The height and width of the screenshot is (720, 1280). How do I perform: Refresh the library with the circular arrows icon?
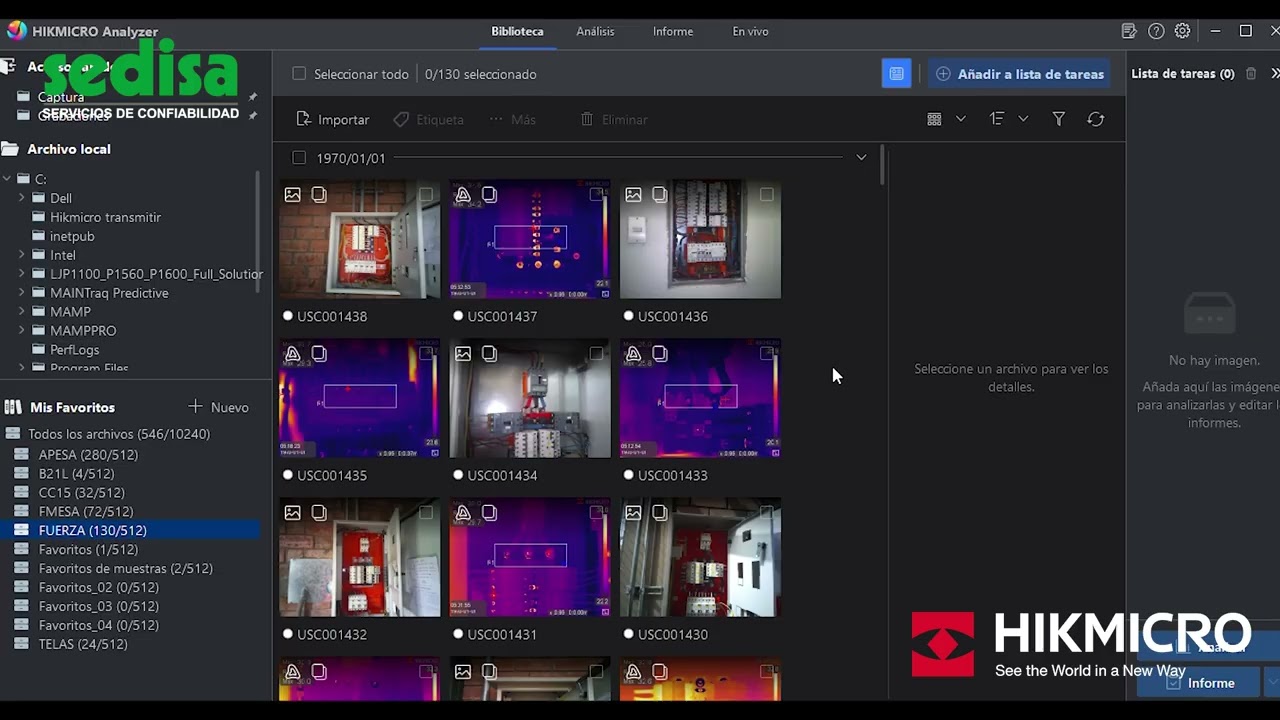(1096, 119)
